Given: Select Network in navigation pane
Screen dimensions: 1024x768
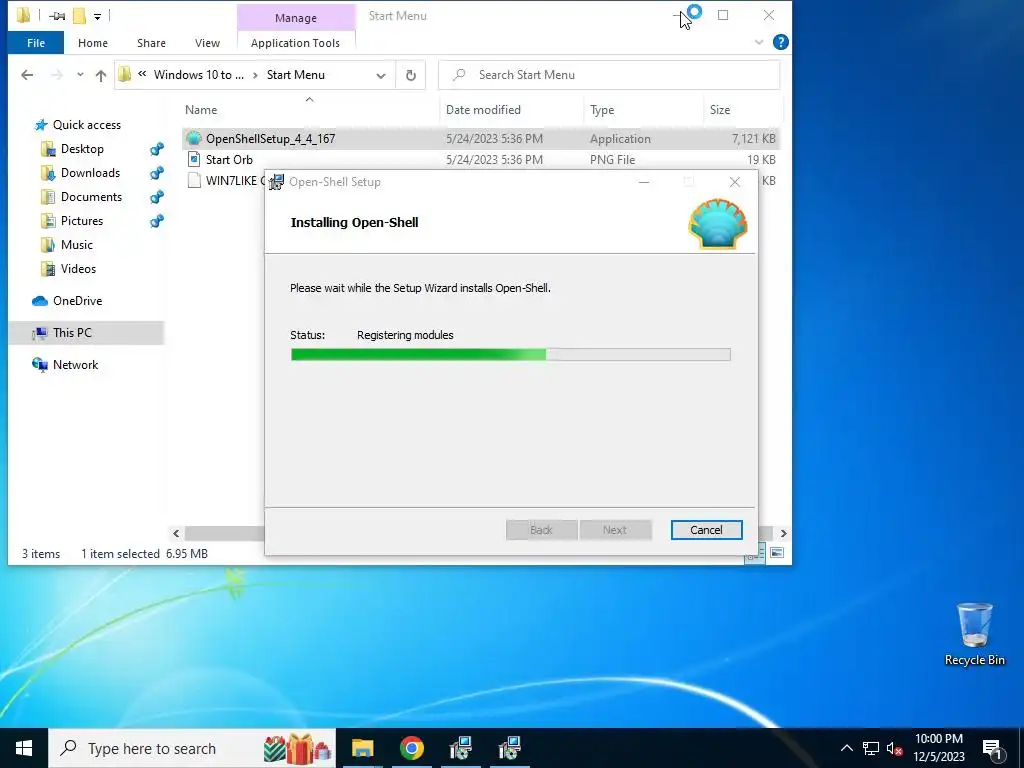Looking at the screenshot, I should point(75,365).
